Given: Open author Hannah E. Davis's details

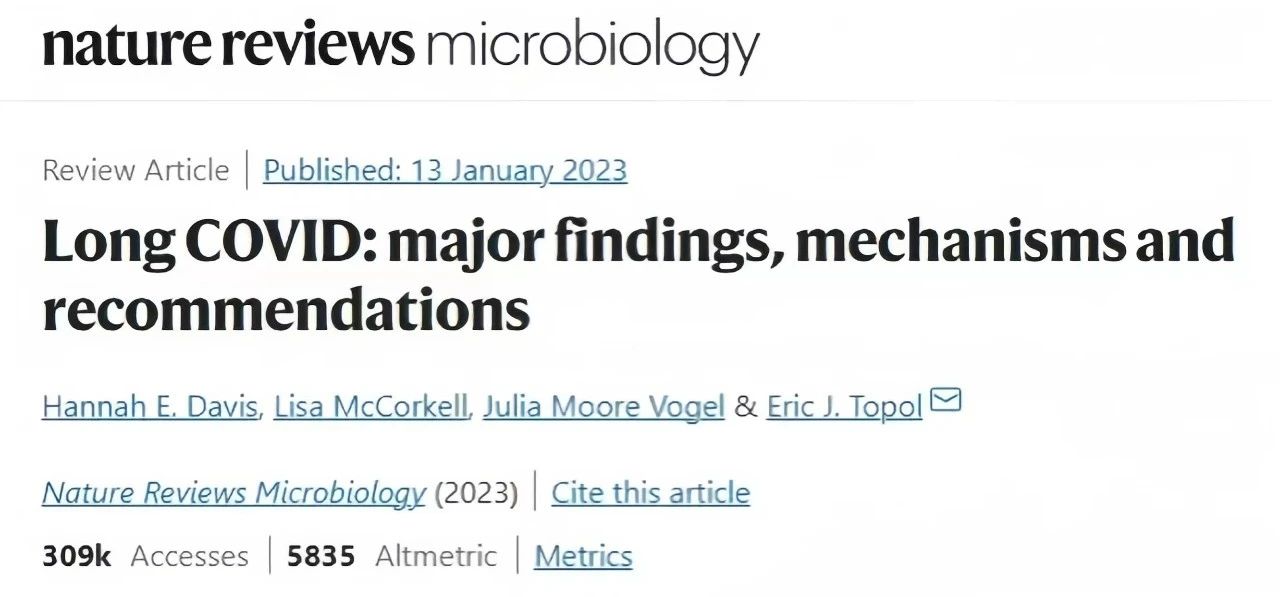Looking at the screenshot, I should coord(150,407).
